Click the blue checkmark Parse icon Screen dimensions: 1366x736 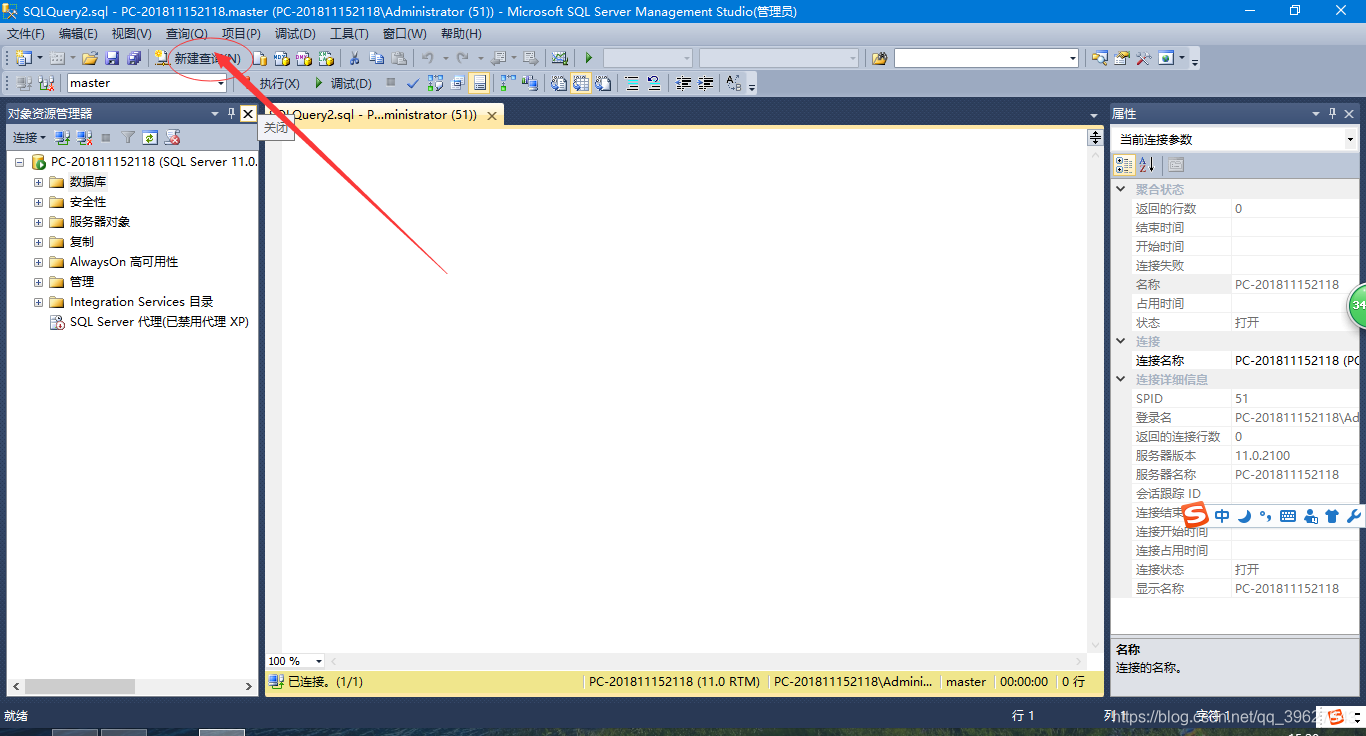click(x=413, y=83)
